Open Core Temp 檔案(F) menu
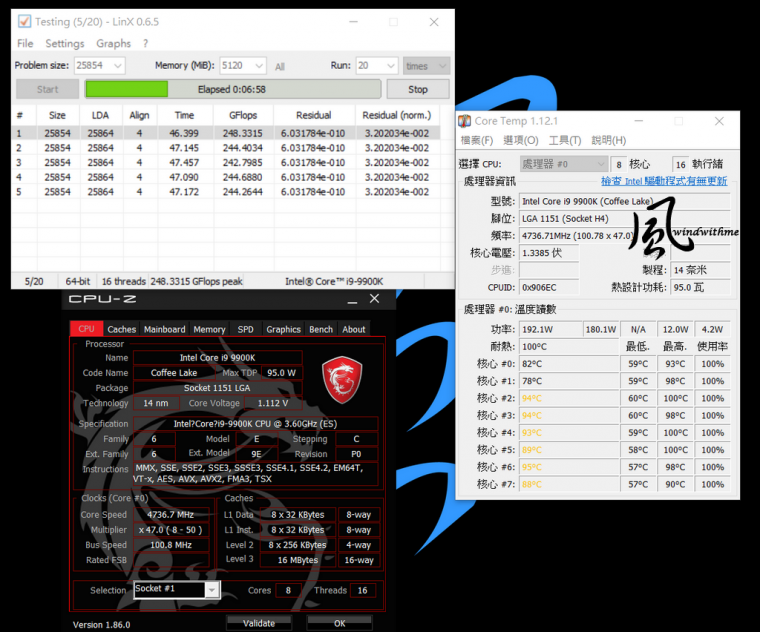The height and width of the screenshot is (632, 760). click(476, 140)
